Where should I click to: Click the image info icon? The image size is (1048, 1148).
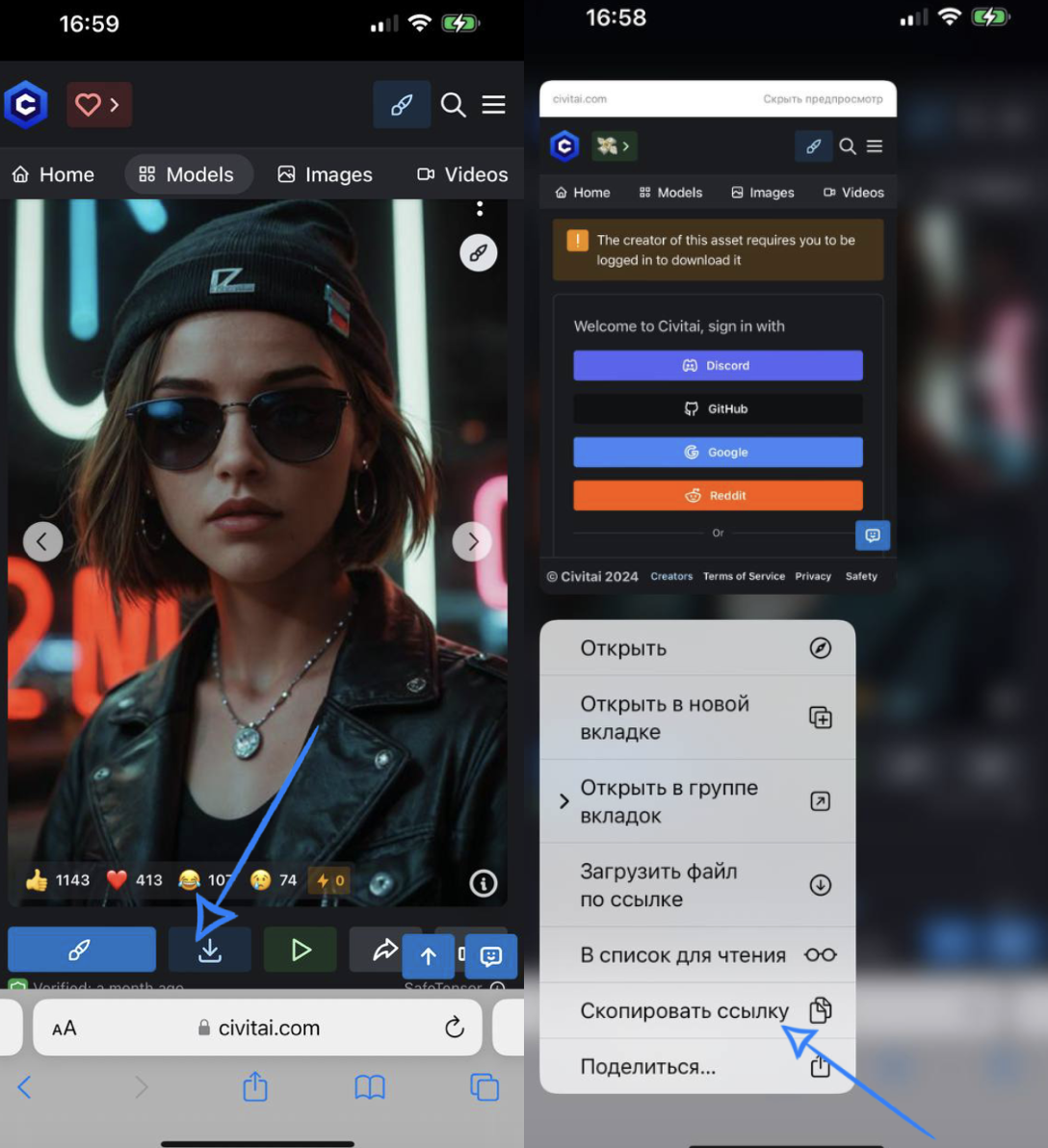tap(484, 883)
